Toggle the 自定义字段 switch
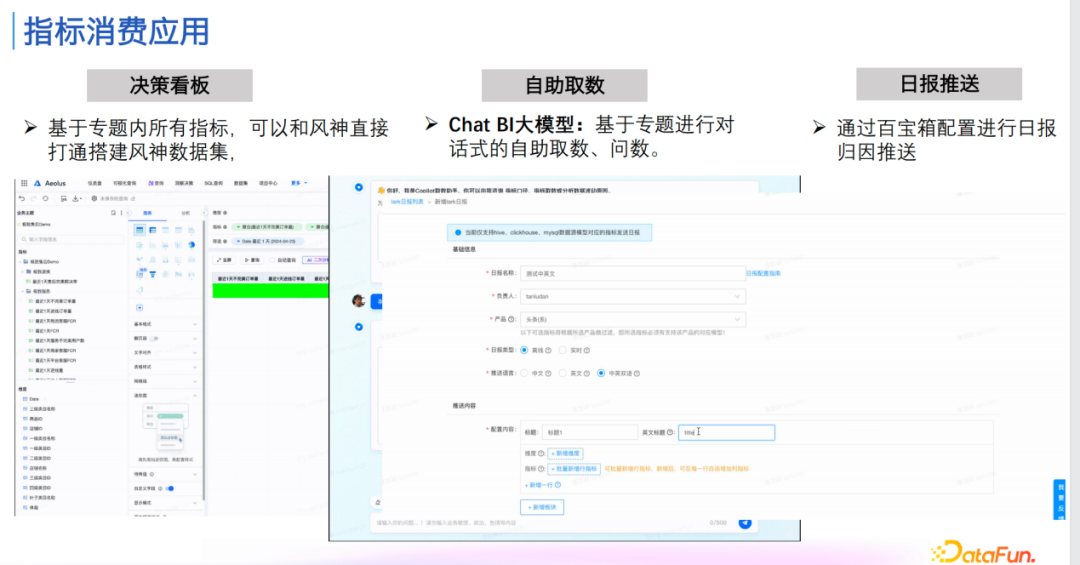Image resolution: width=1080 pixels, height=565 pixels. click(169, 489)
